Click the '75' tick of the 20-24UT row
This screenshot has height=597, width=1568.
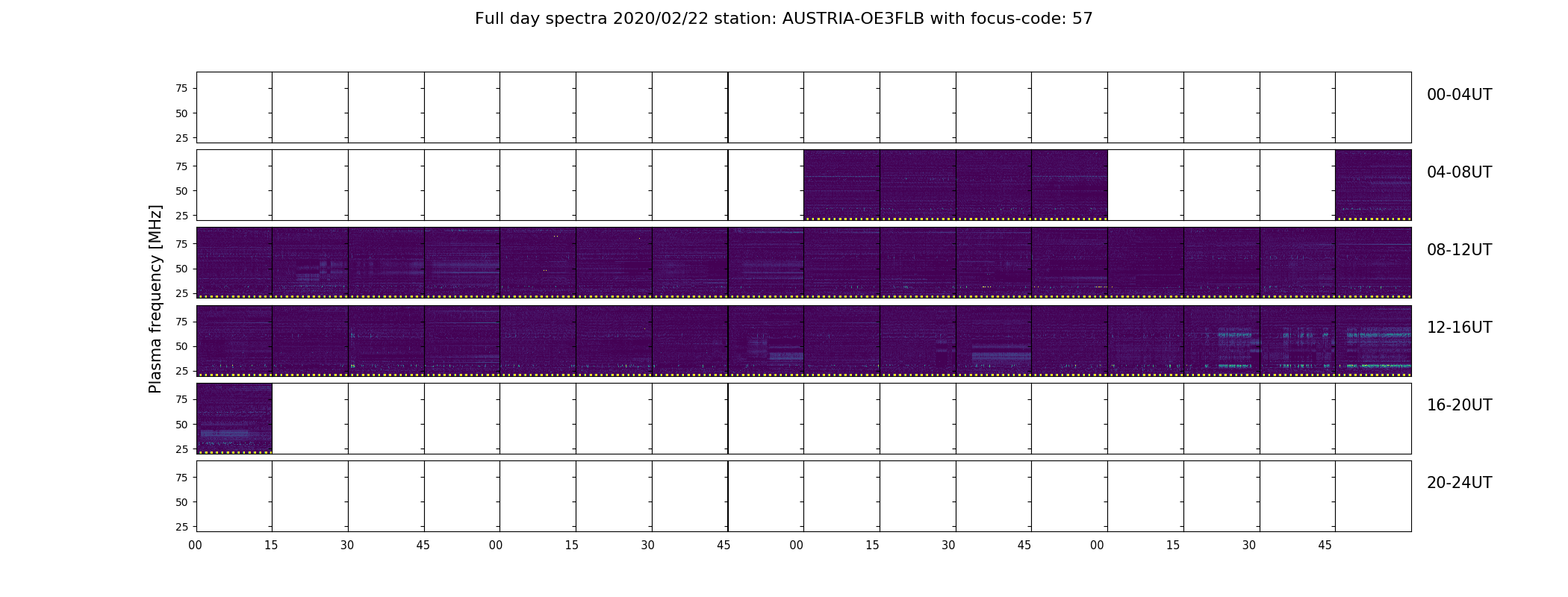181,478
